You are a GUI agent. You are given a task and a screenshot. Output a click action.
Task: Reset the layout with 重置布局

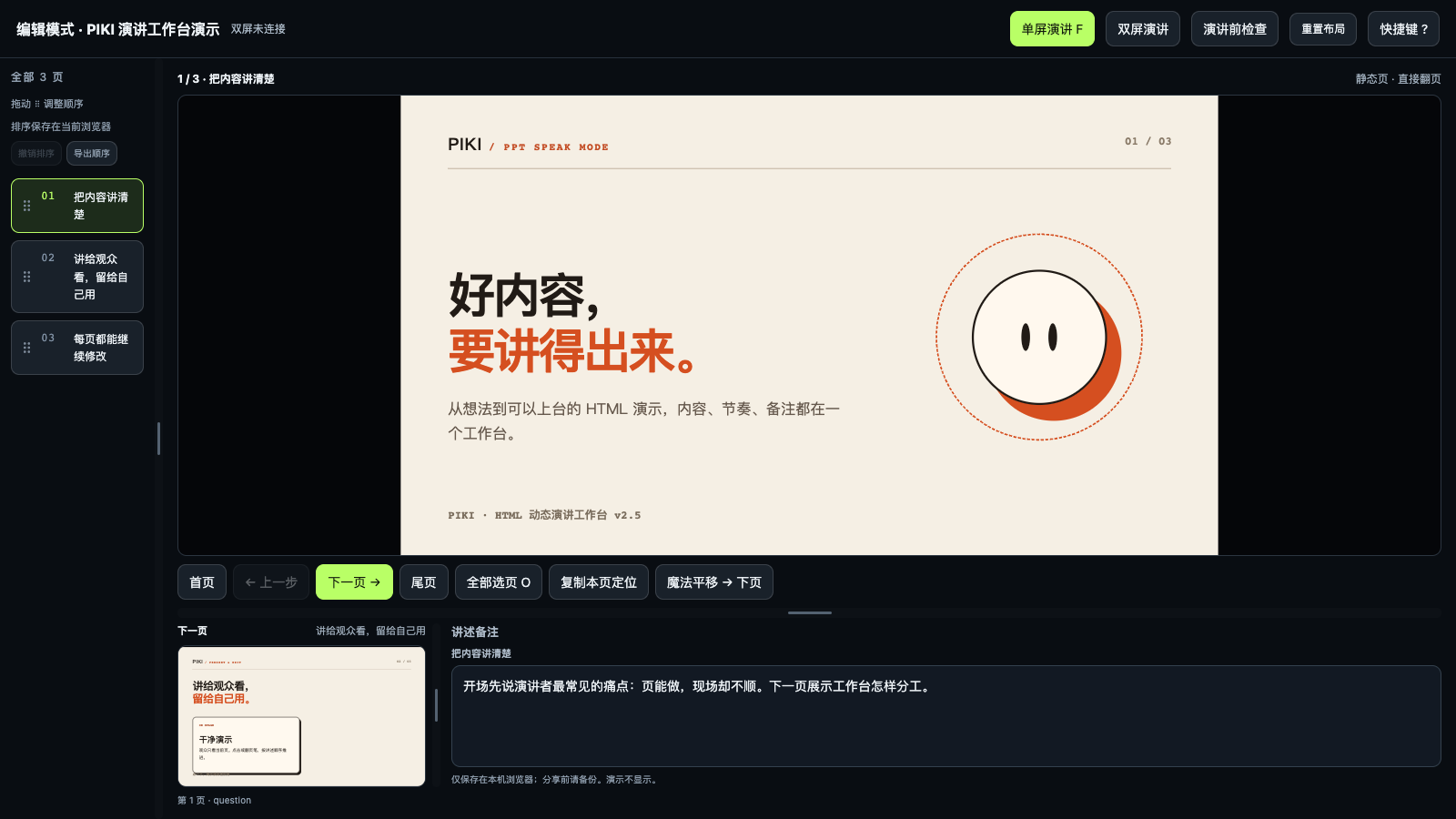coord(1323,29)
